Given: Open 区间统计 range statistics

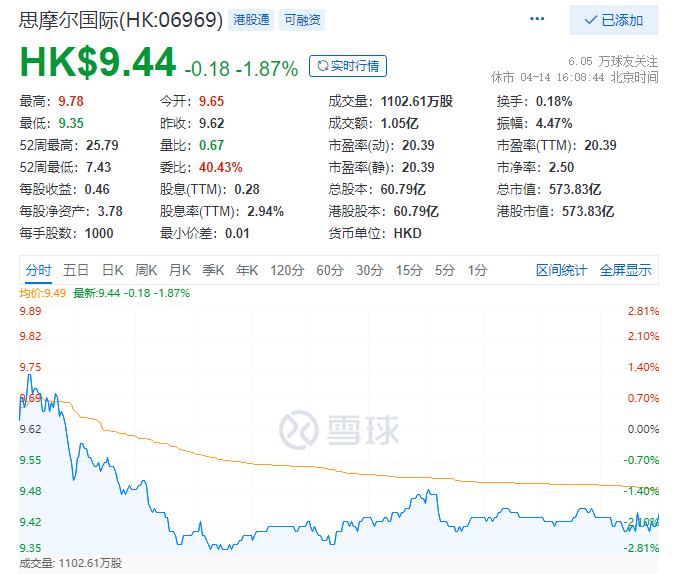Looking at the screenshot, I should (x=561, y=270).
